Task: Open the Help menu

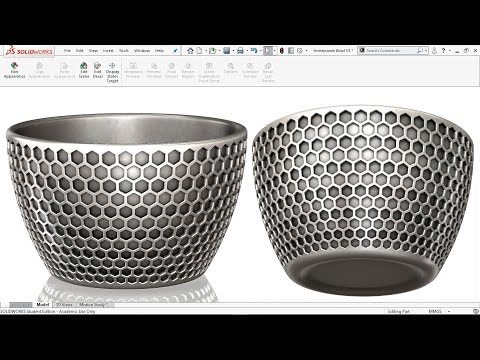Action: coord(159,51)
